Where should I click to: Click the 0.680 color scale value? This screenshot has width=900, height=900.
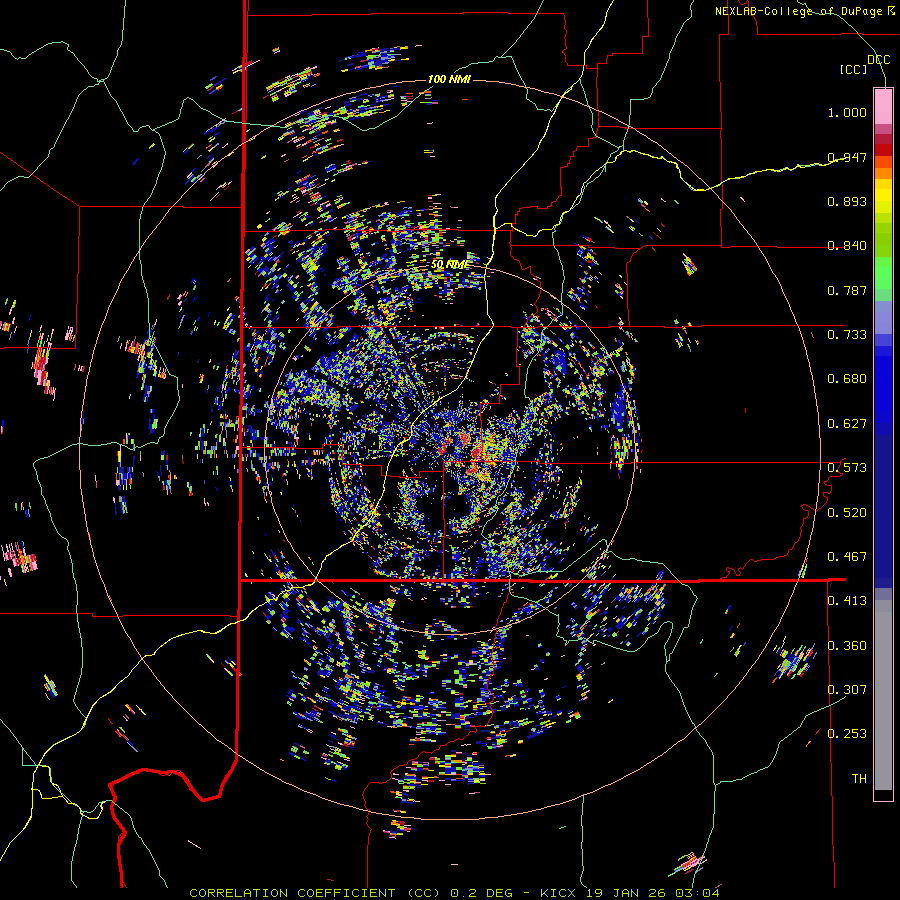tap(847, 379)
